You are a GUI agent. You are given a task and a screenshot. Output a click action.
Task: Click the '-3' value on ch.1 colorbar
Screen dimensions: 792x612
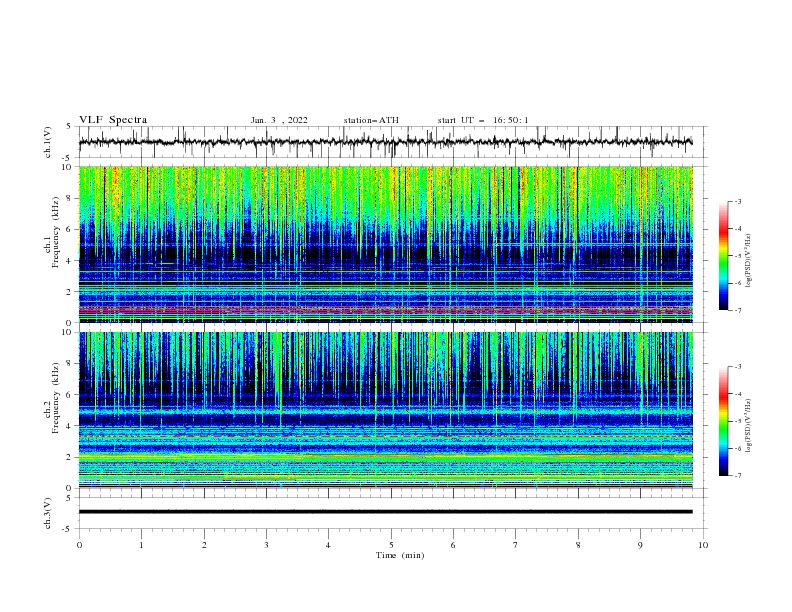[x=738, y=201]
